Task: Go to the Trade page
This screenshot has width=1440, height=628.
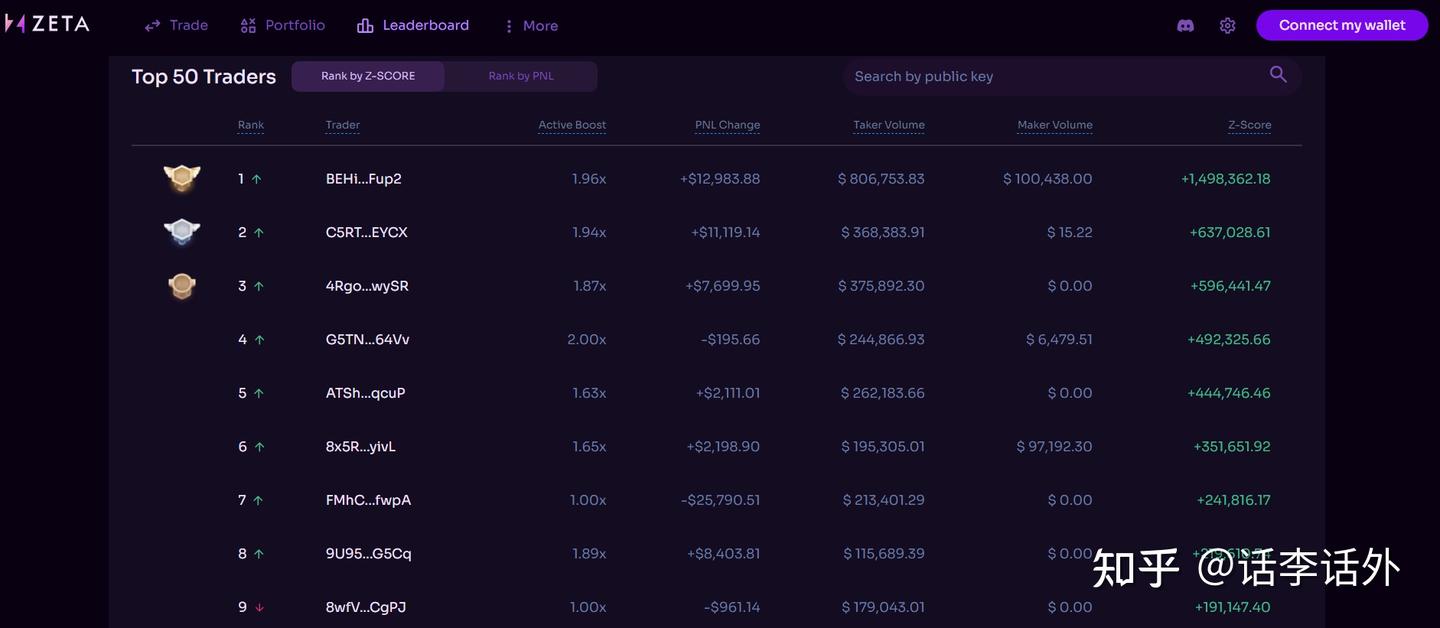Action: pos(177,25)
